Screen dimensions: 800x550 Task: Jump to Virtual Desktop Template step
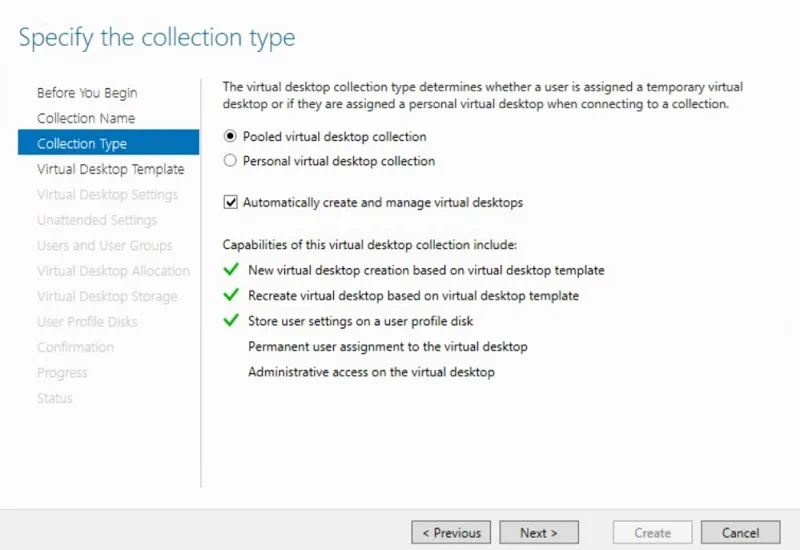[110, 169]
